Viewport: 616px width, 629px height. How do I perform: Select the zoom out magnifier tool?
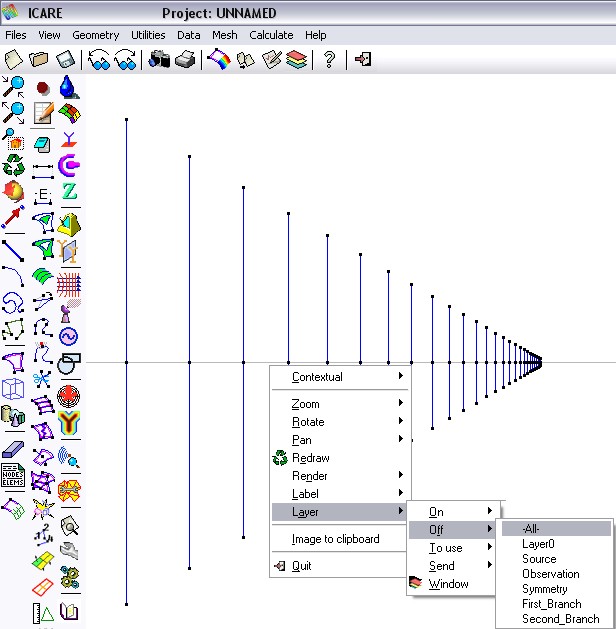pyautogui.click(x=13, y=113)
